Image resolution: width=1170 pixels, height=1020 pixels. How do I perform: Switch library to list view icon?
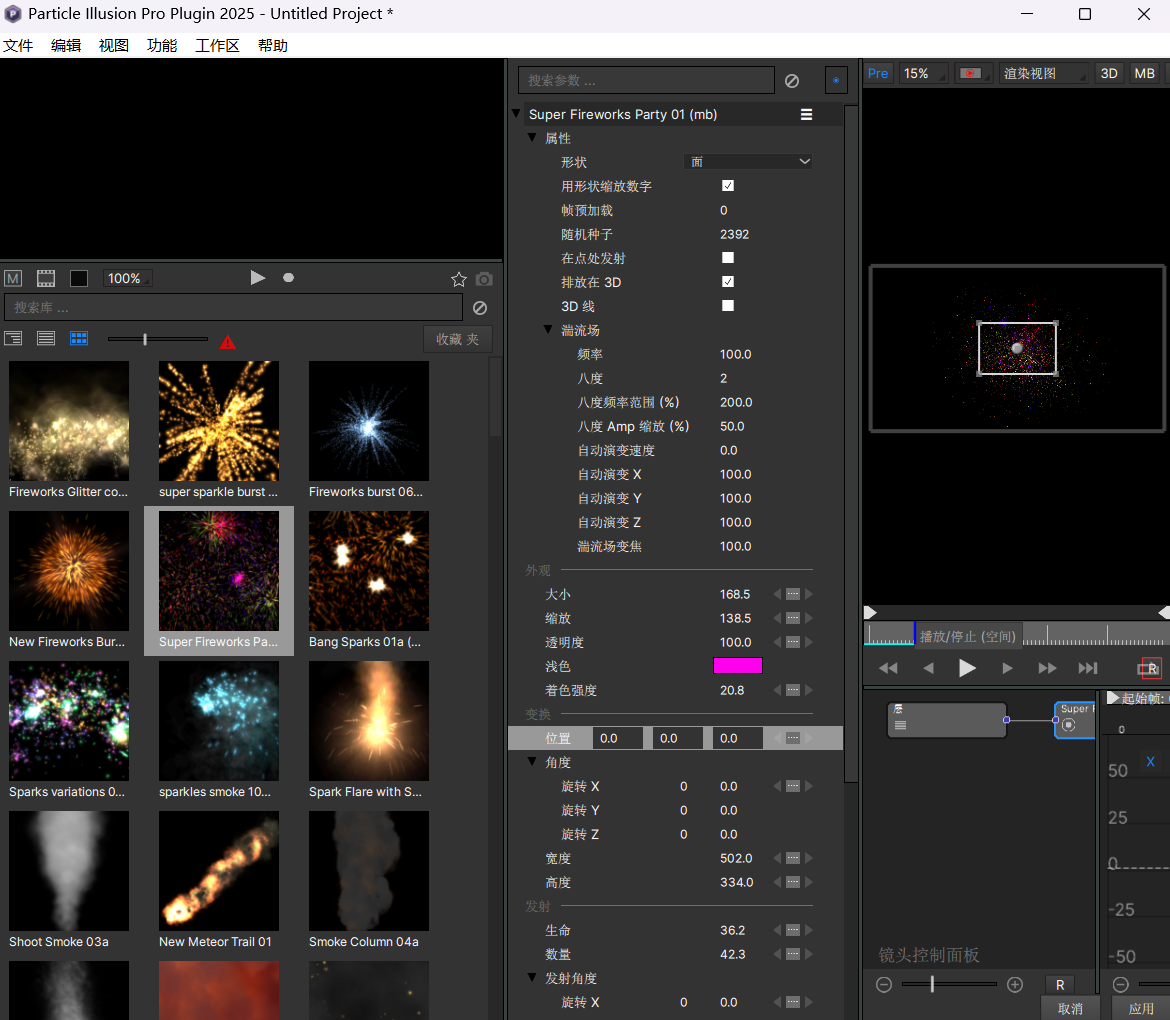(45, 339)
